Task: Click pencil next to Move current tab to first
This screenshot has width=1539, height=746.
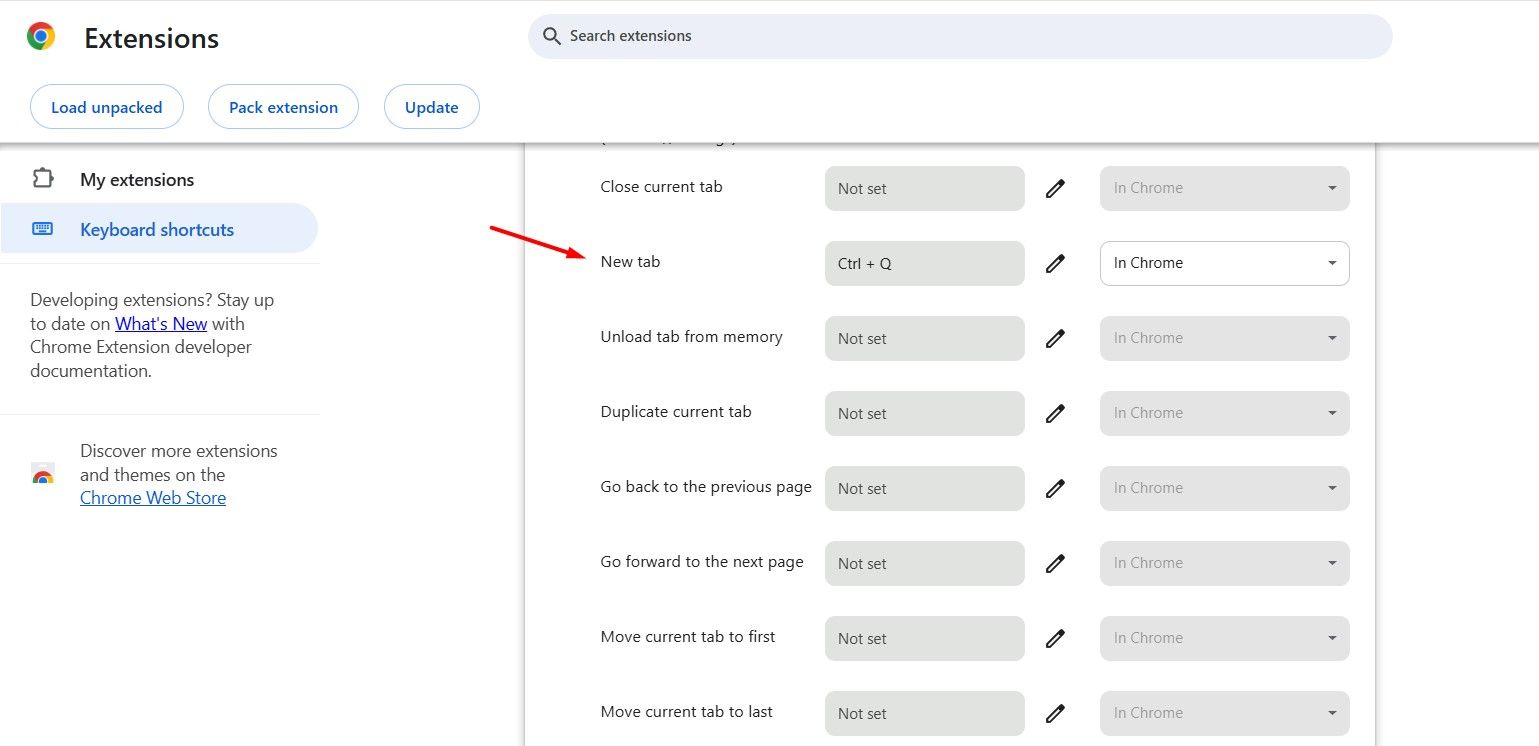Action: (x=1055, y=638)
